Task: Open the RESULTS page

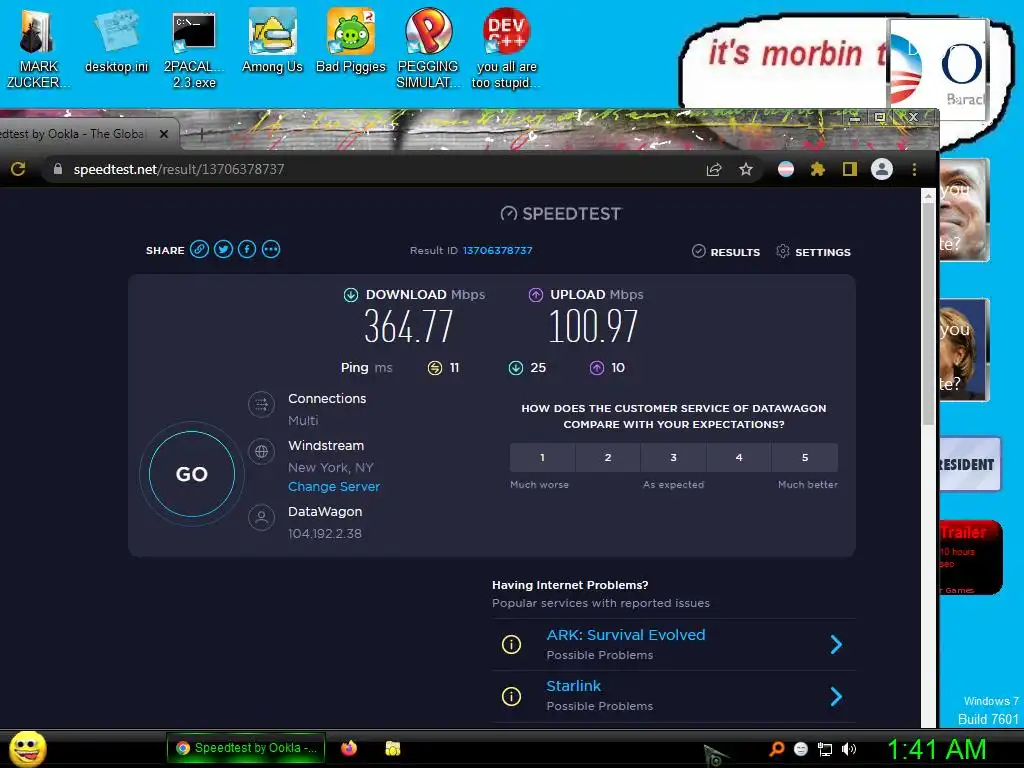Action: coord(726,251)
